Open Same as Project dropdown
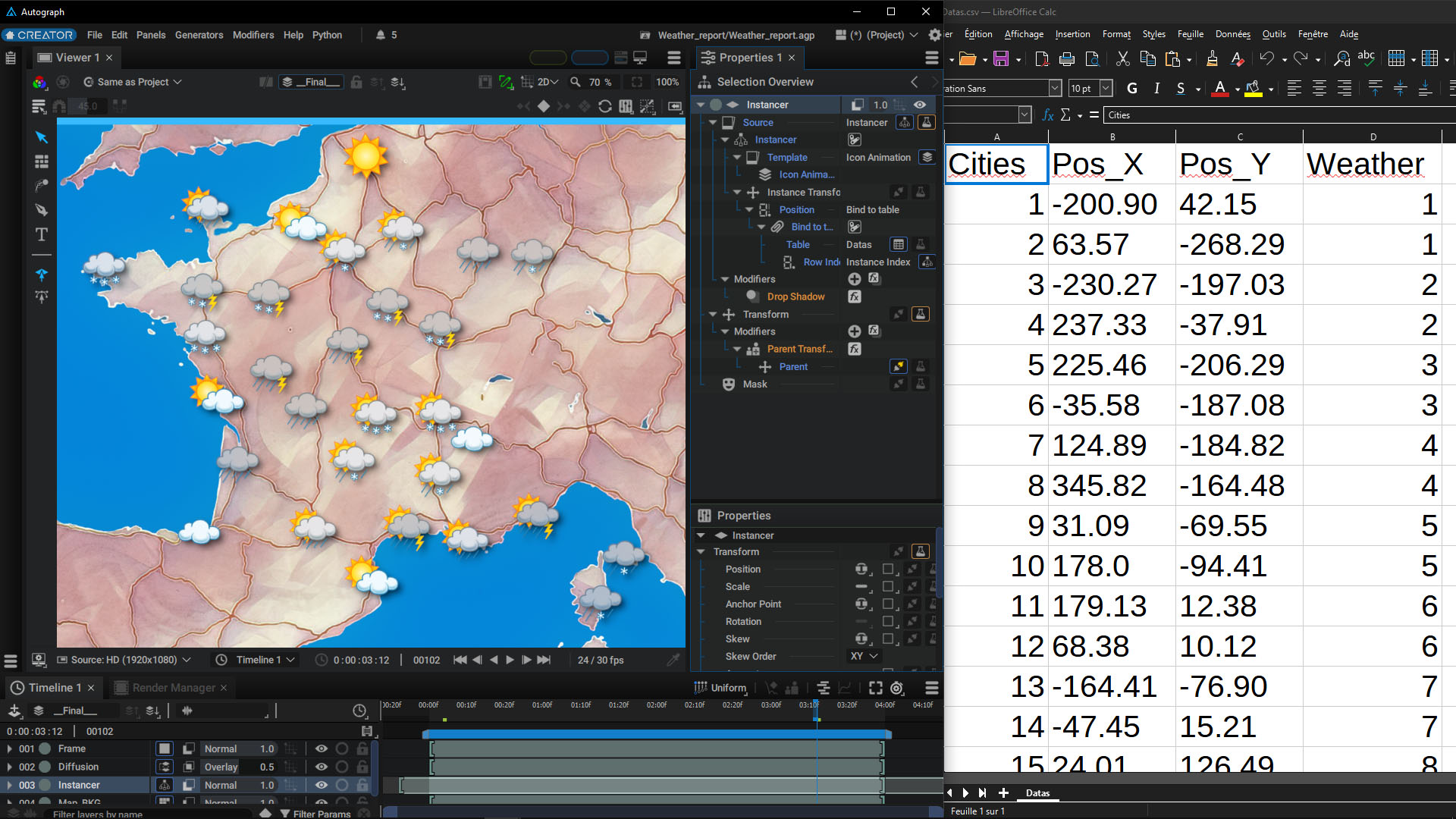The image size is (1456, 819). tap(133, 82)
